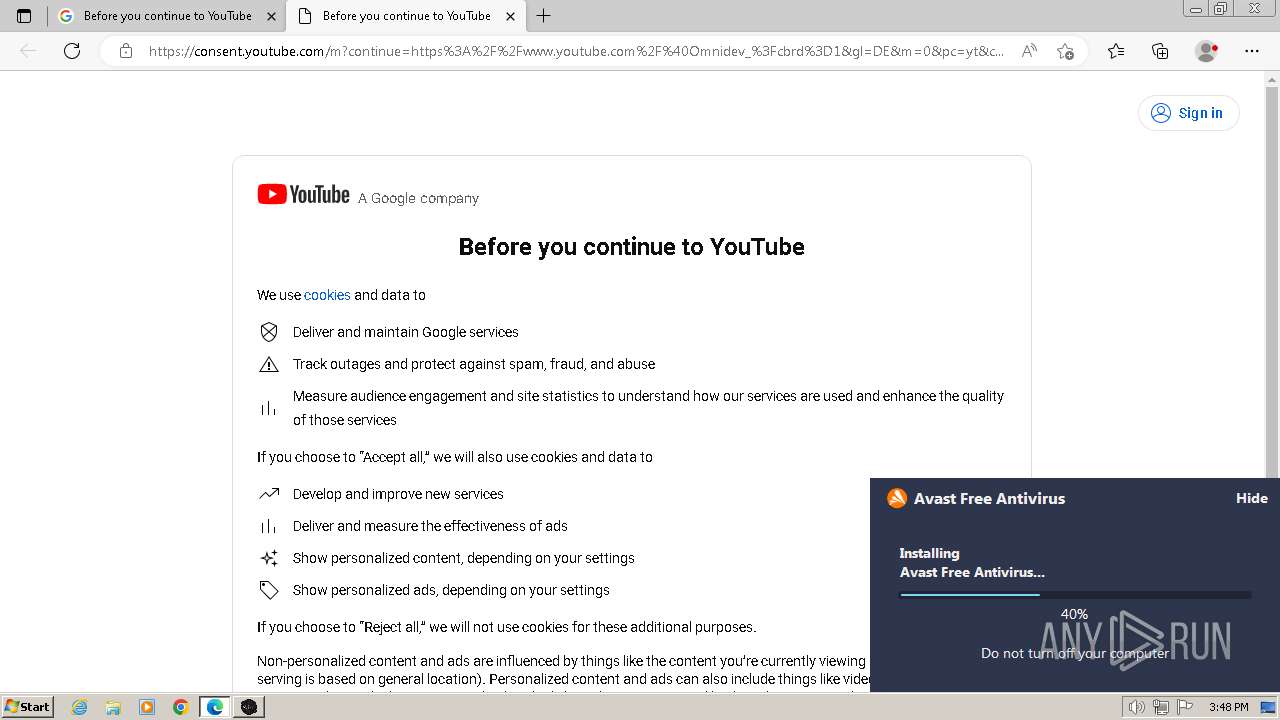Open Action Center flag icon
The height and width of the screenshot is (720, 1280).
(1183, 707)
